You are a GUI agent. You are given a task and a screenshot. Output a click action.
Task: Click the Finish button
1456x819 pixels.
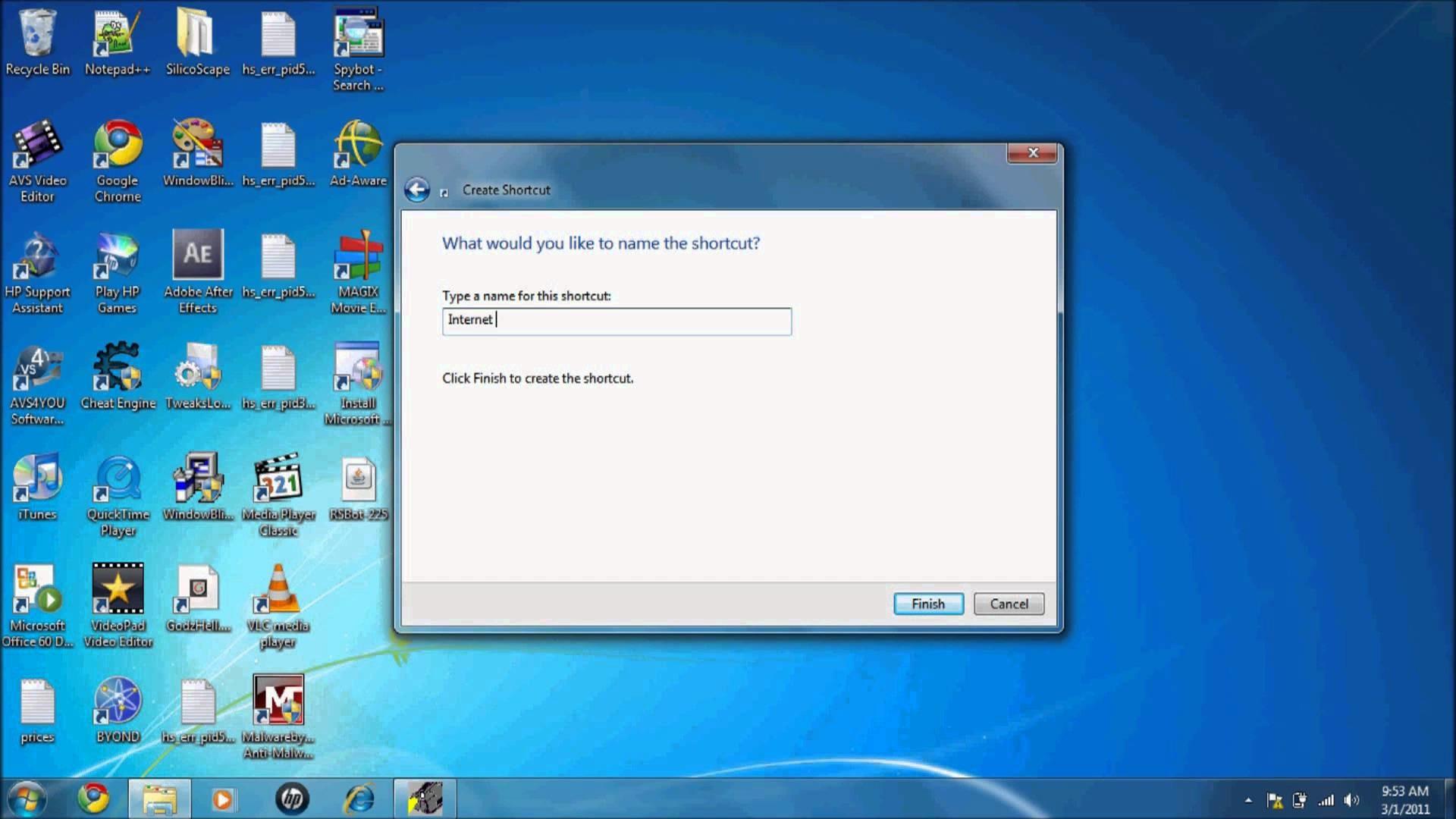927,604
